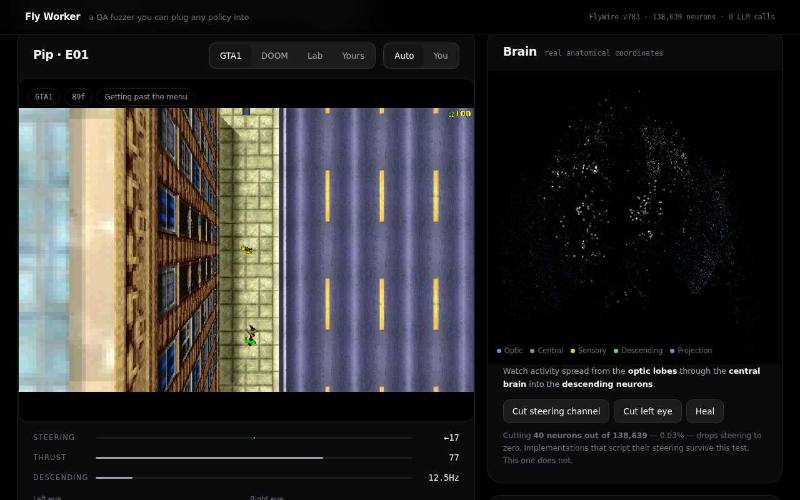Click the Optic legend dot
Viewport: 800px width, 500px height.
pos(499,351)
